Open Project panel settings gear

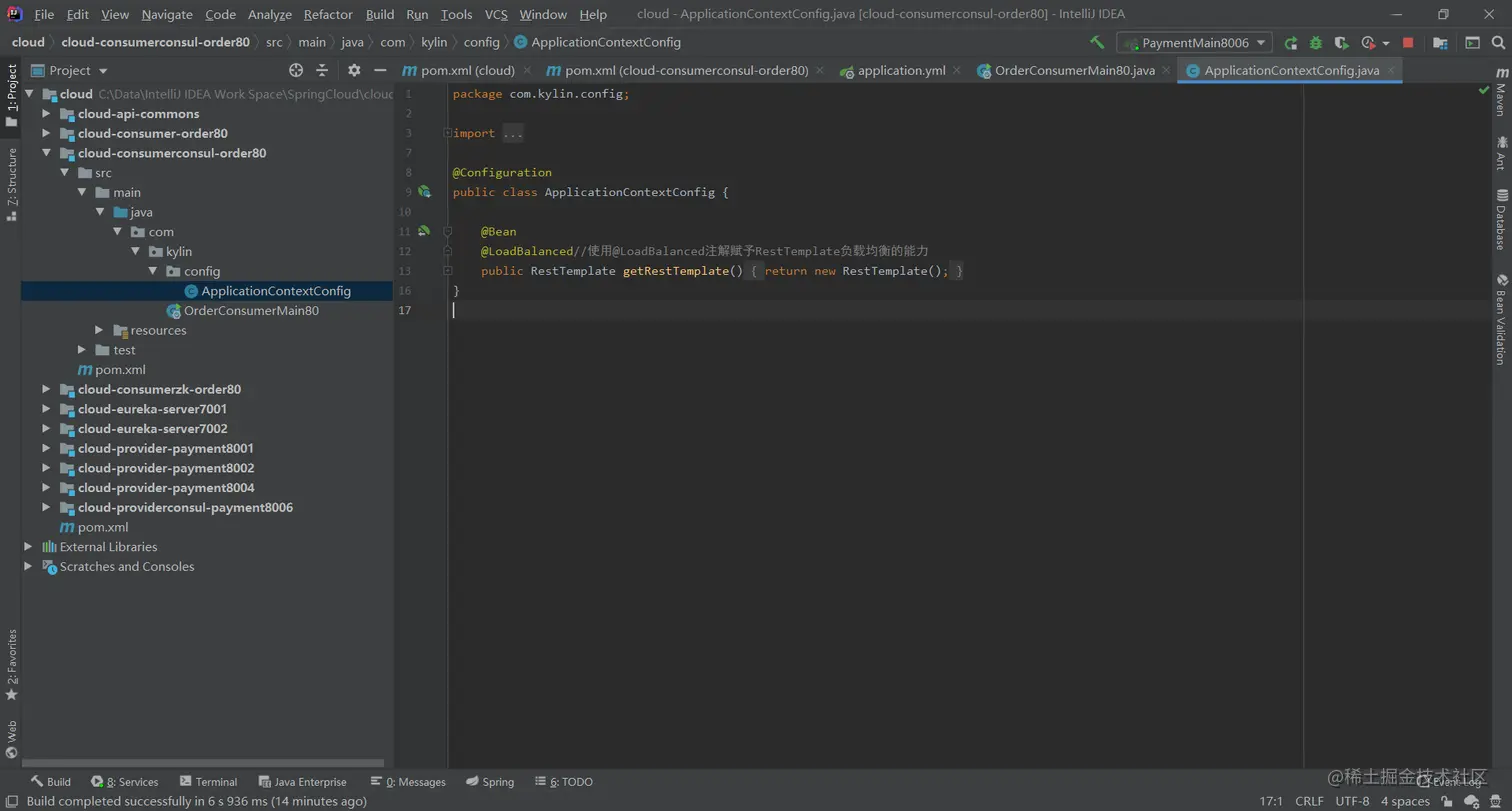point(354,70)
